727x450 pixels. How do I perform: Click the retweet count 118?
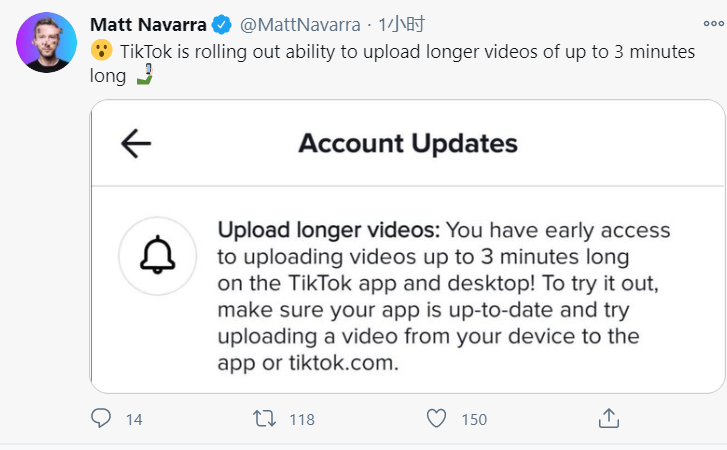(301, 420)
